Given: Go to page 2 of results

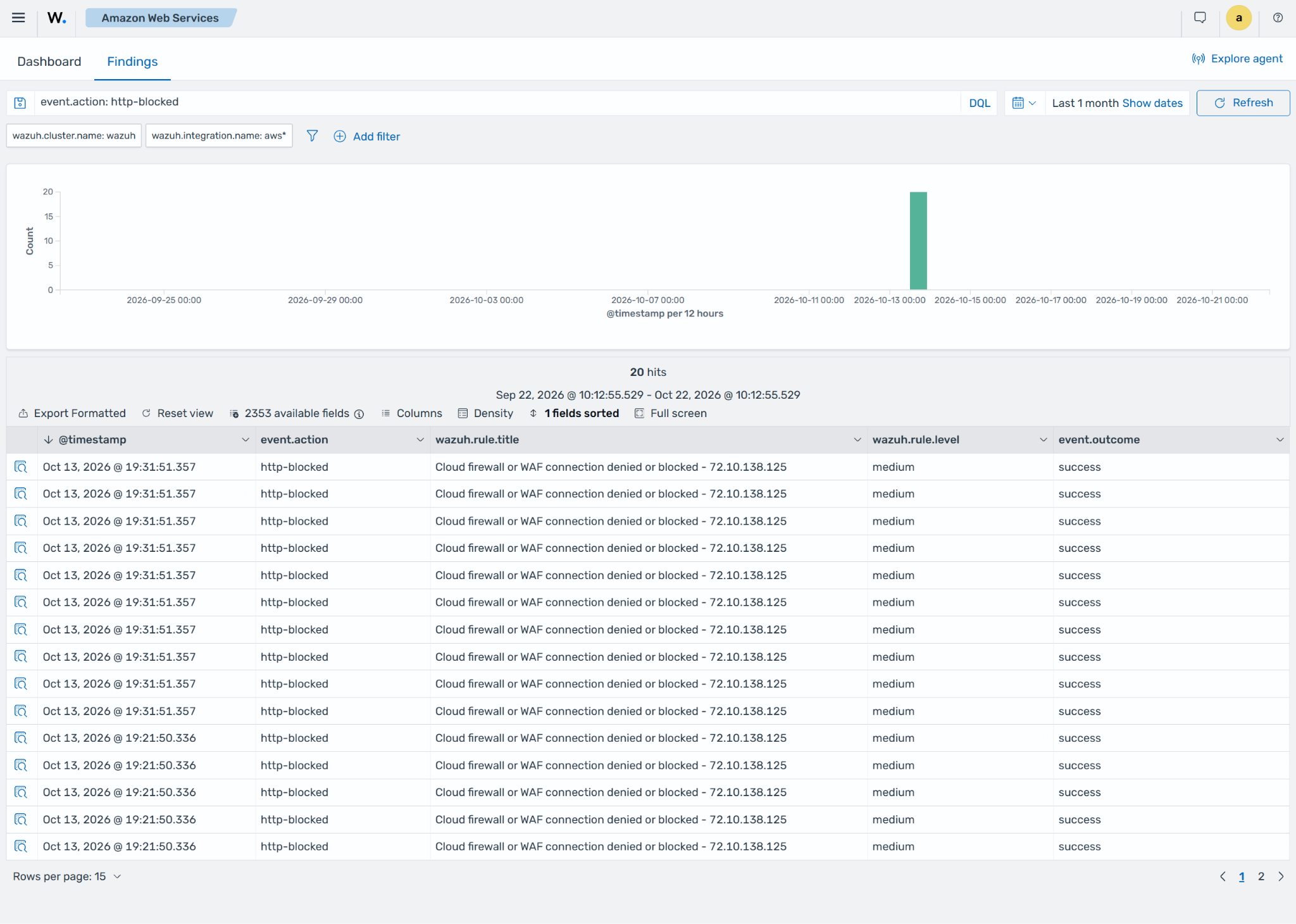Looking at the screenshot, I should (x=1261, y=877).
